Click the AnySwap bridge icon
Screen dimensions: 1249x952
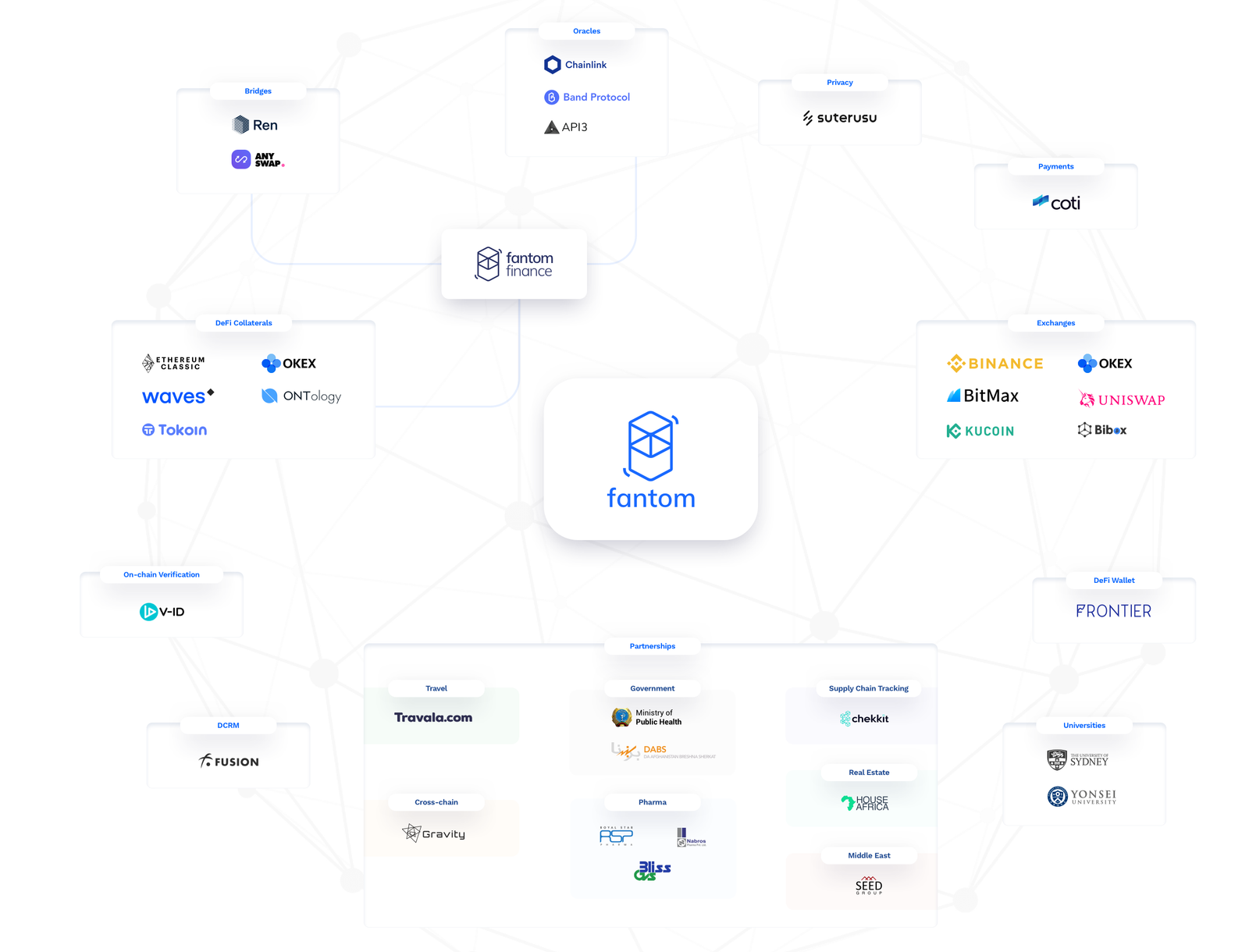coord(240,158)
